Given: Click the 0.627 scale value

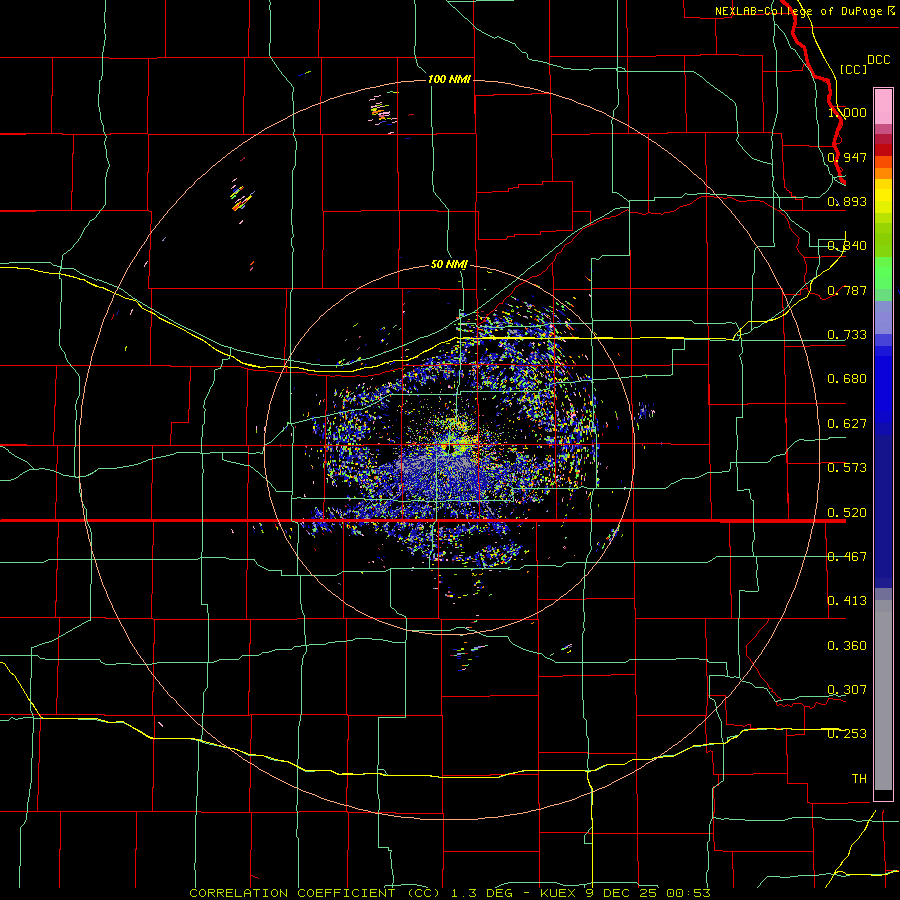Looking at the screenshot, I should [x=847, y=424].
